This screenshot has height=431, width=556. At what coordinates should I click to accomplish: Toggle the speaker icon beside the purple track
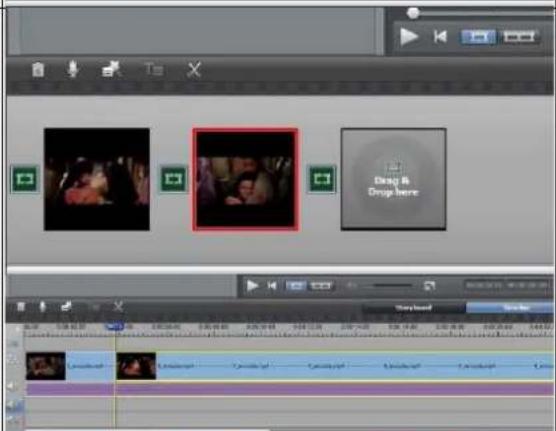pyautogui.click(x=12, y=387)
